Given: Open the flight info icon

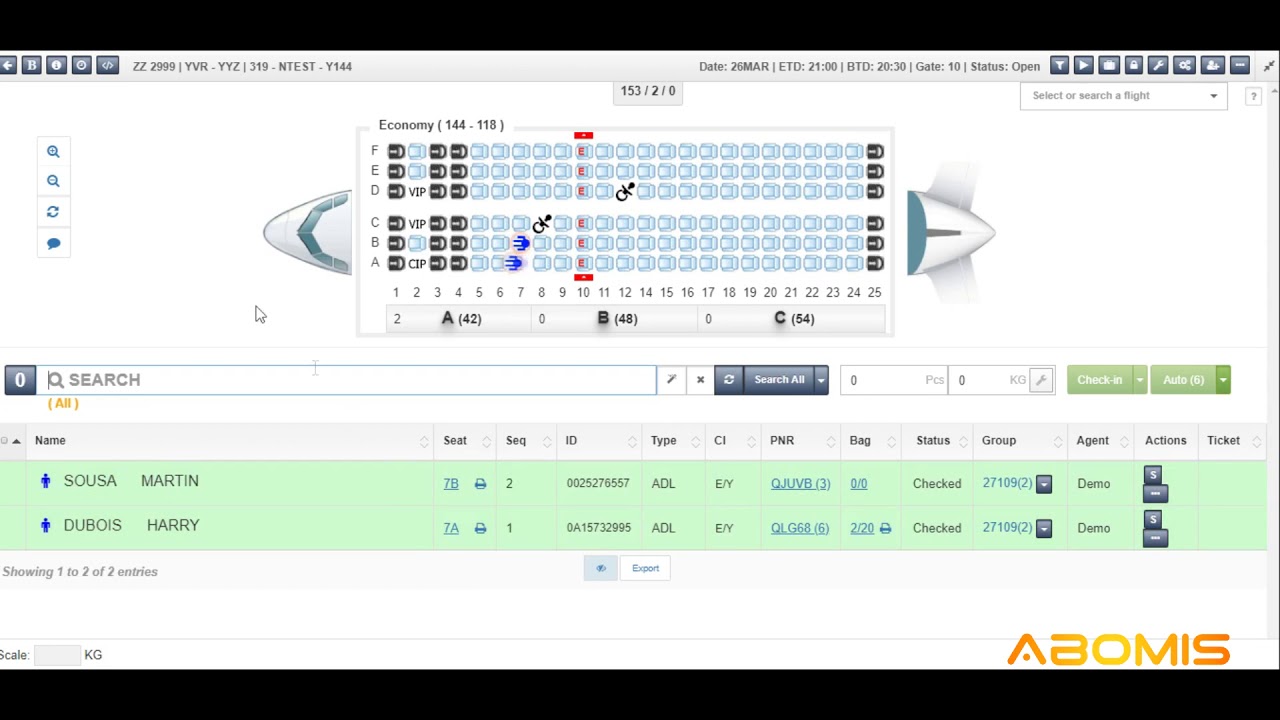Looking at the screenshot, I should pyautogui.click(x=56, y=66).
